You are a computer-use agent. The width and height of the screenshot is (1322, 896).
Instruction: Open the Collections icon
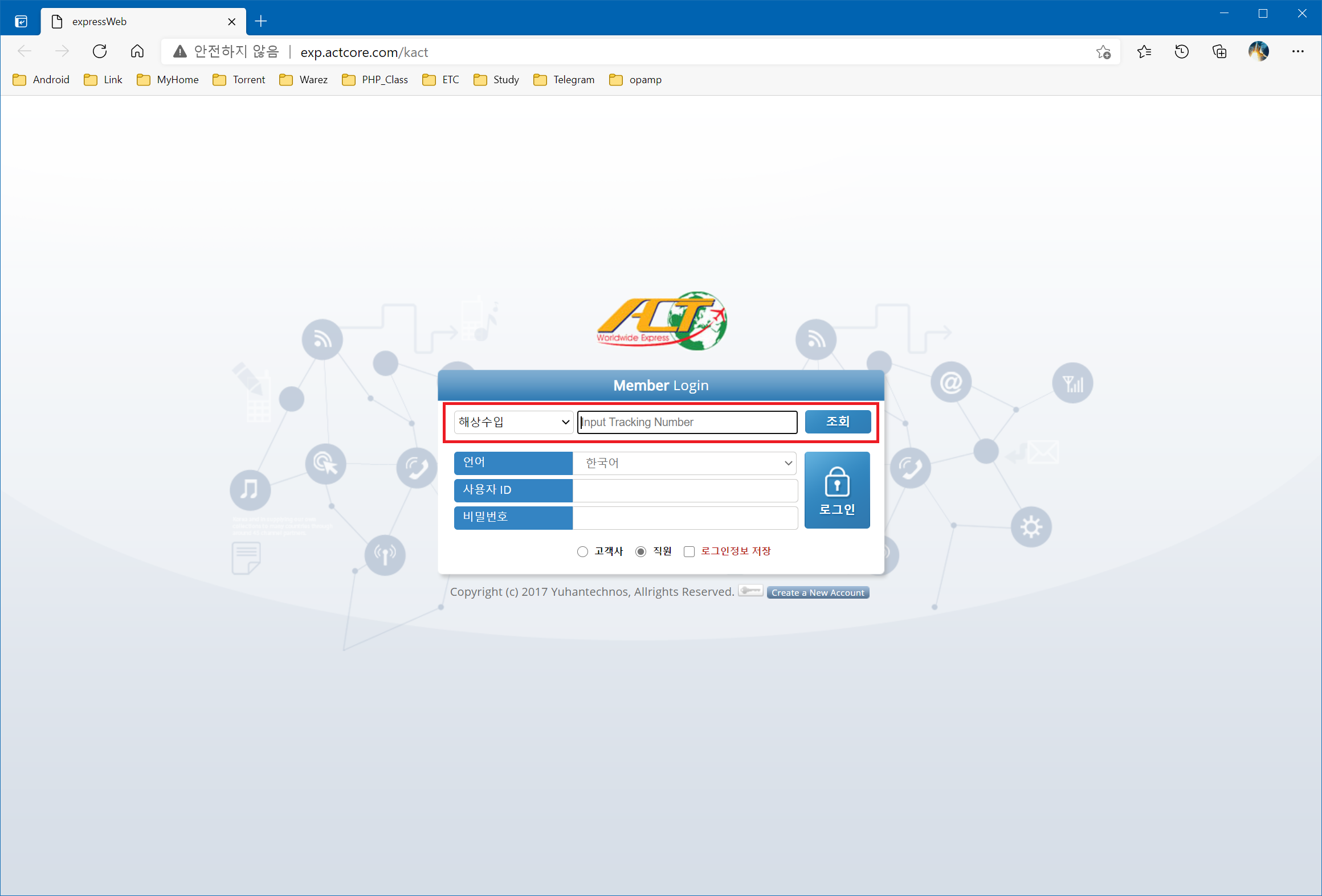click(x=1219, y=52)
